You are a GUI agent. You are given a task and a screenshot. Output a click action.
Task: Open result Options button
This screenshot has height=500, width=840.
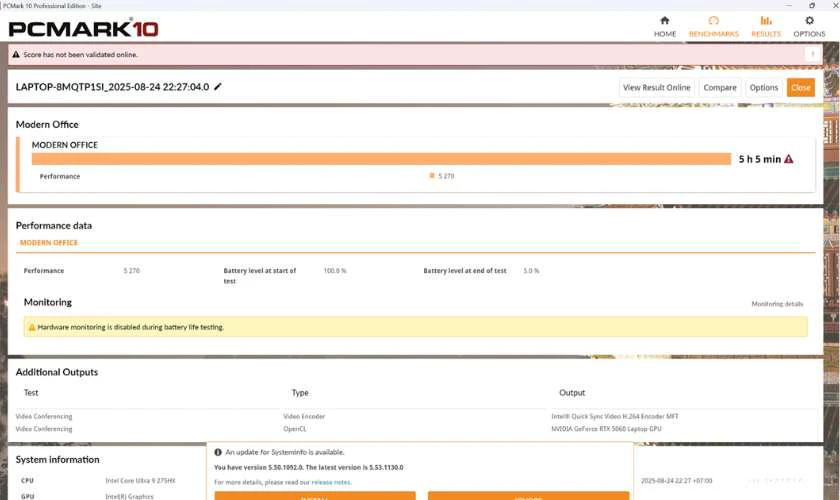(x=763, y=87)
